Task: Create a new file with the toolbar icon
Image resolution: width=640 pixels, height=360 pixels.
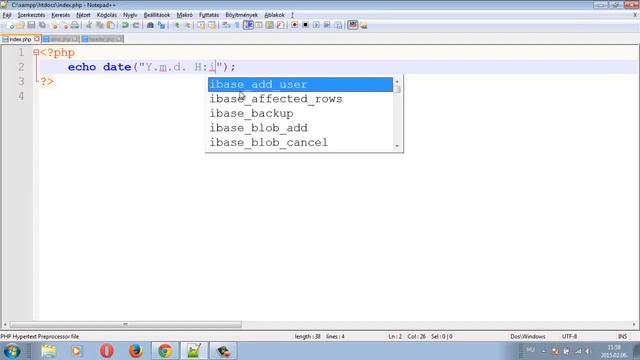Action: tap(11, 25)
